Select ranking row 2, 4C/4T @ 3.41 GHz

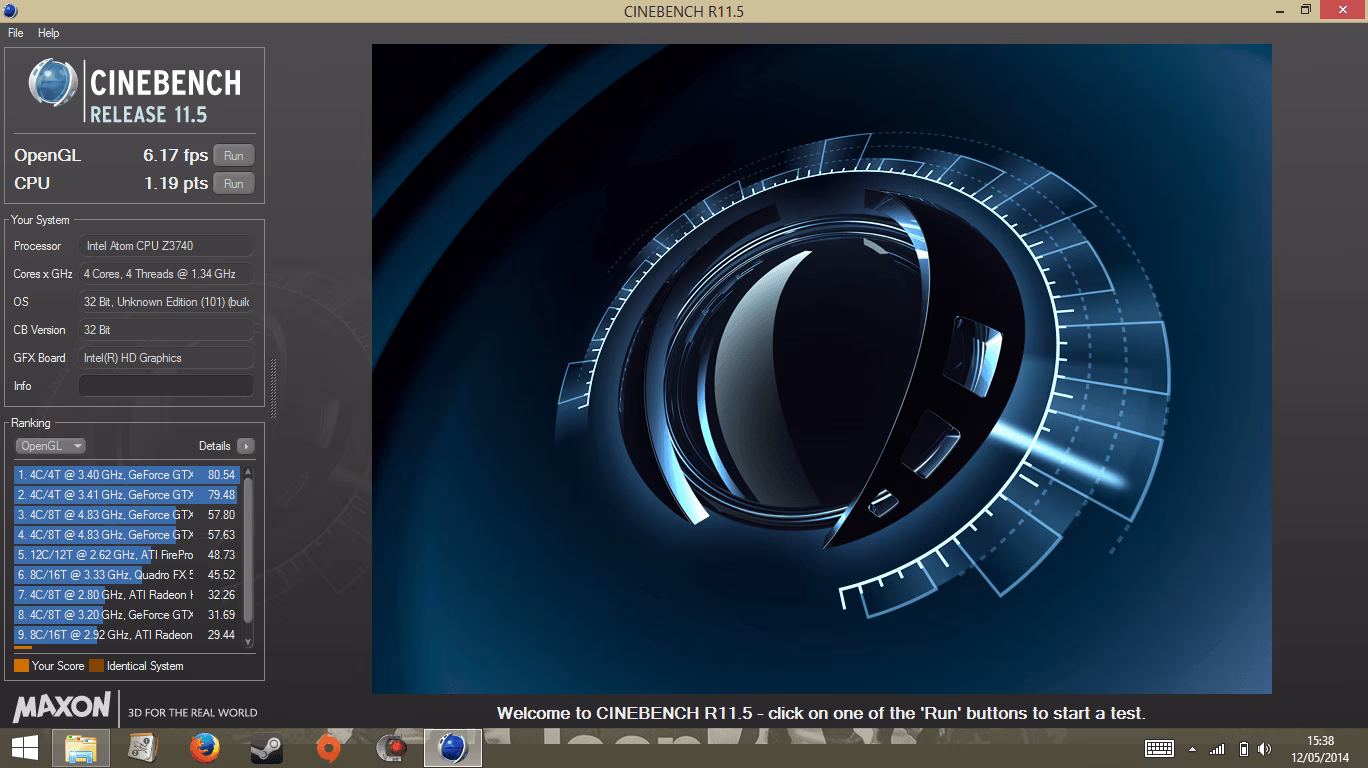pos(127,495)
